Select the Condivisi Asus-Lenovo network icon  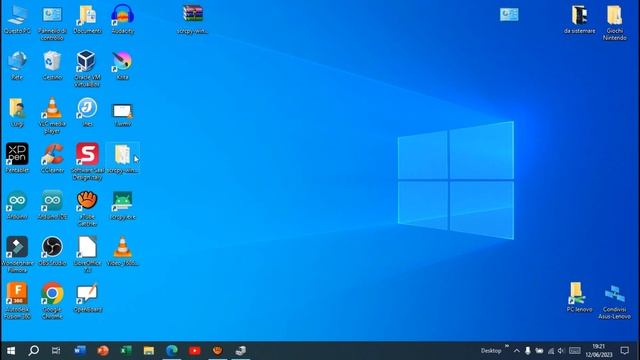(614, 294)
